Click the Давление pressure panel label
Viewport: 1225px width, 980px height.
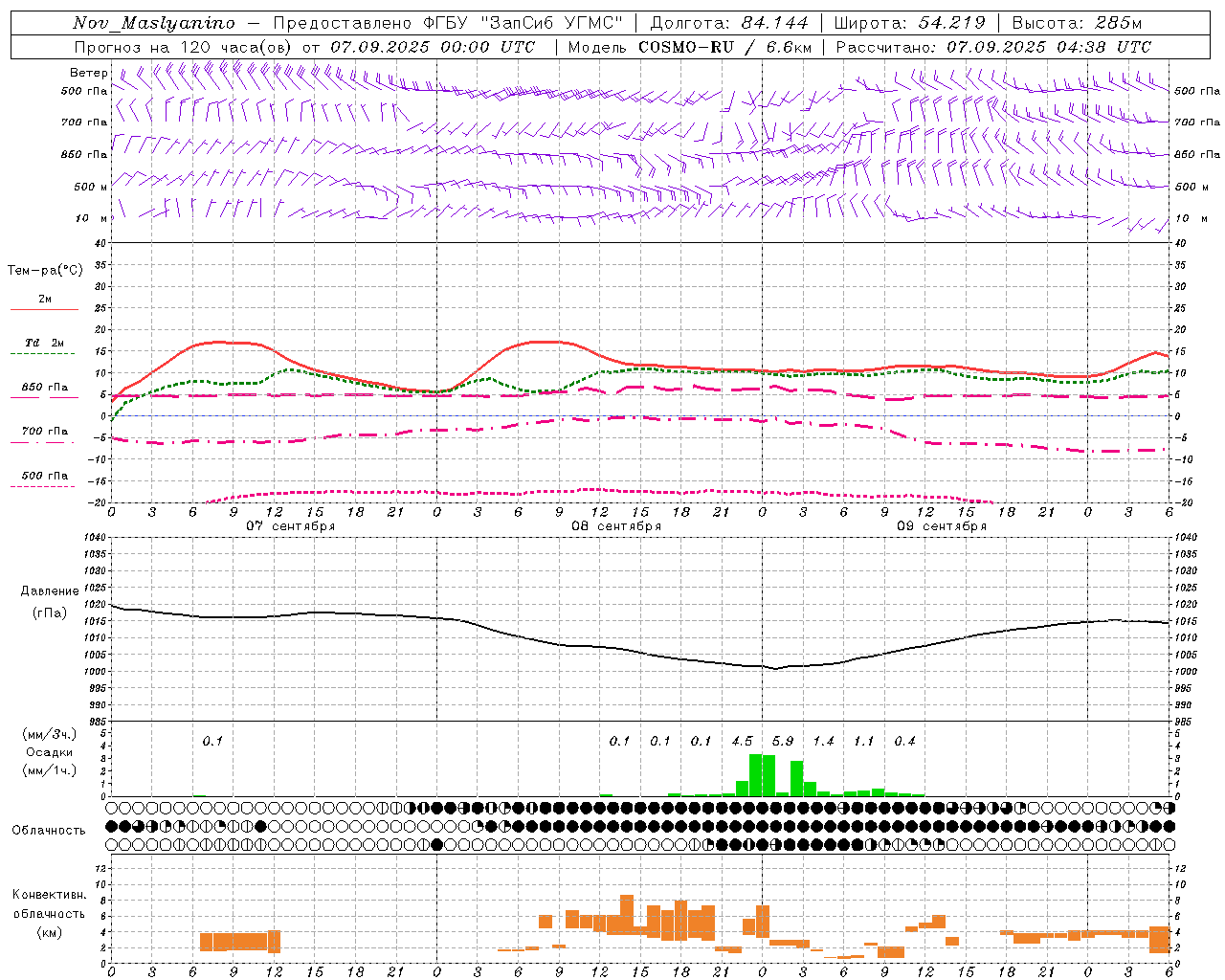pyautogui.click(x=50, y=591)
